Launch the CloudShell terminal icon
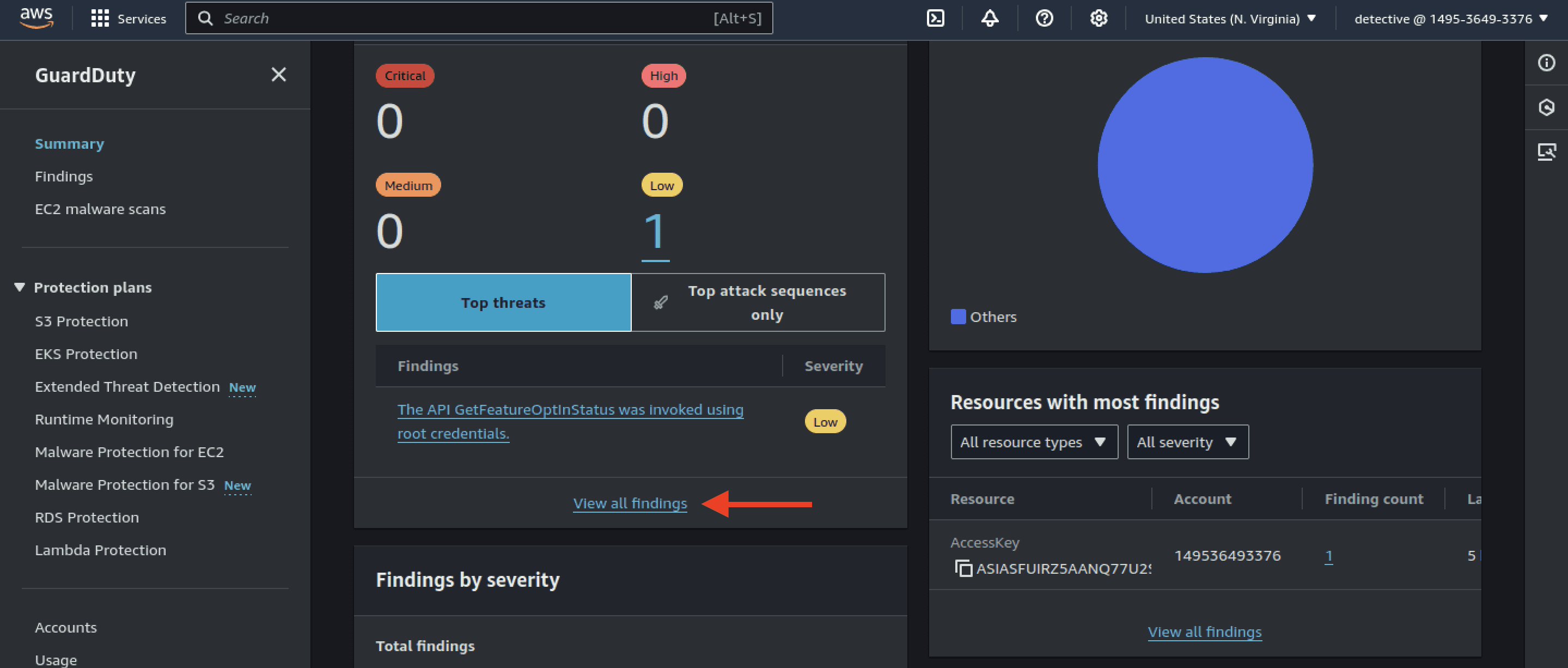Screen dimensions: 1568x668 936,19
